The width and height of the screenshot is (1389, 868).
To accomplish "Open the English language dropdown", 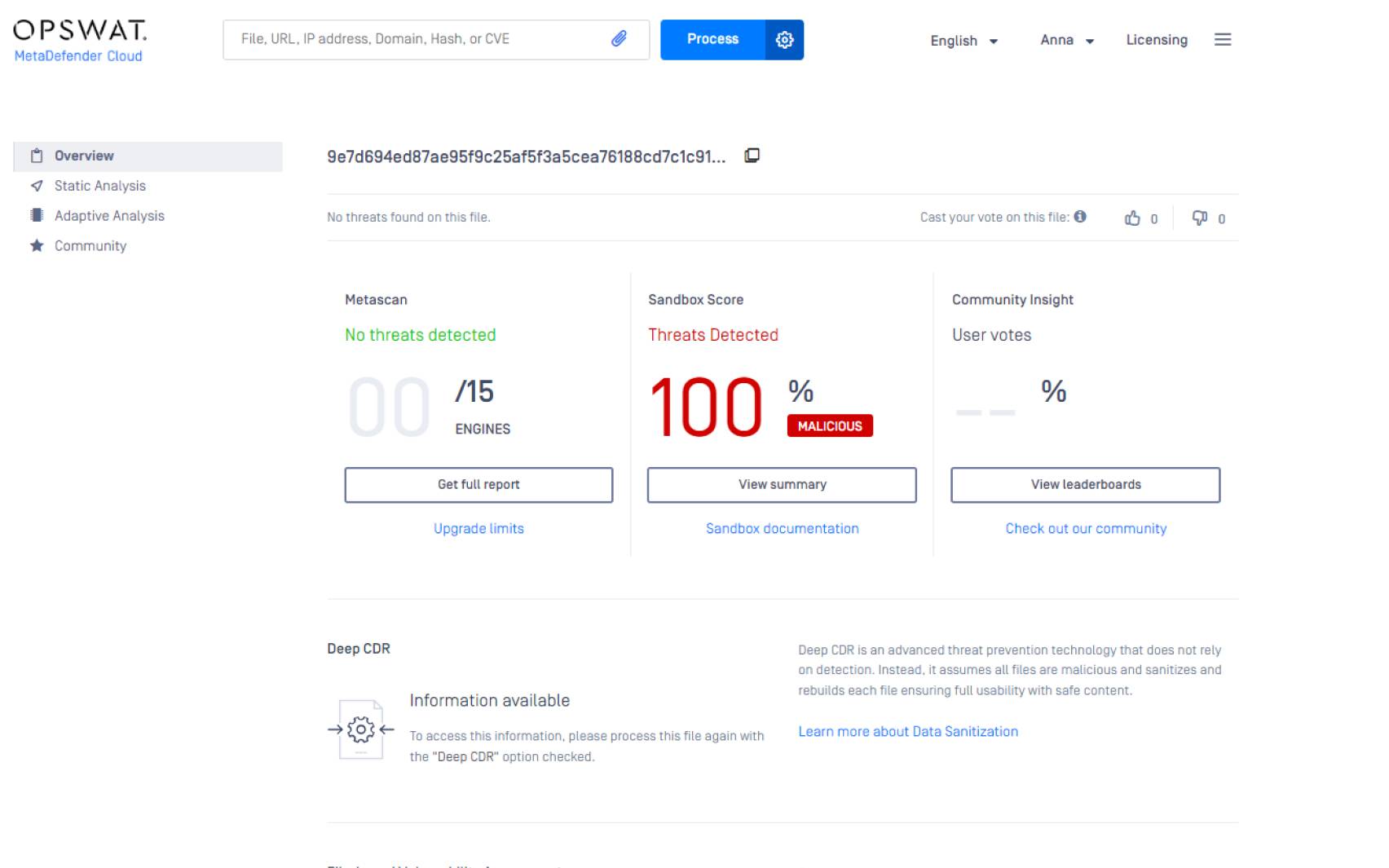I will tap(963, 41).
